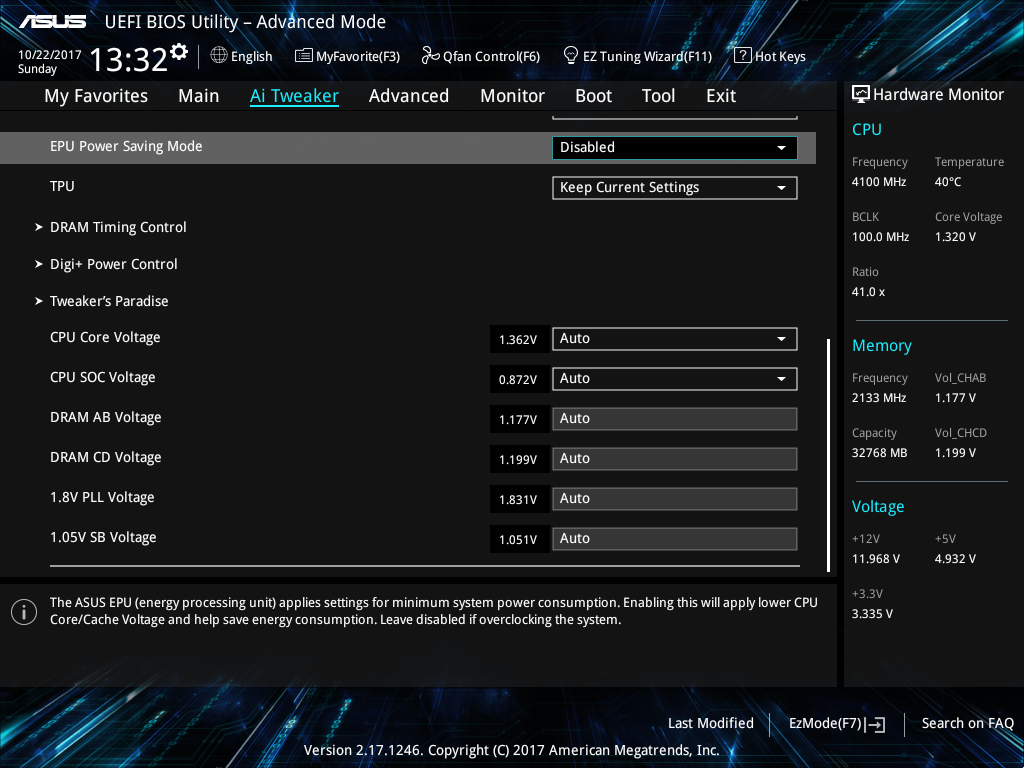1024x768 pixels.
Task: Click the vertical scrollbar of settings list
Action: pos(828,455)
